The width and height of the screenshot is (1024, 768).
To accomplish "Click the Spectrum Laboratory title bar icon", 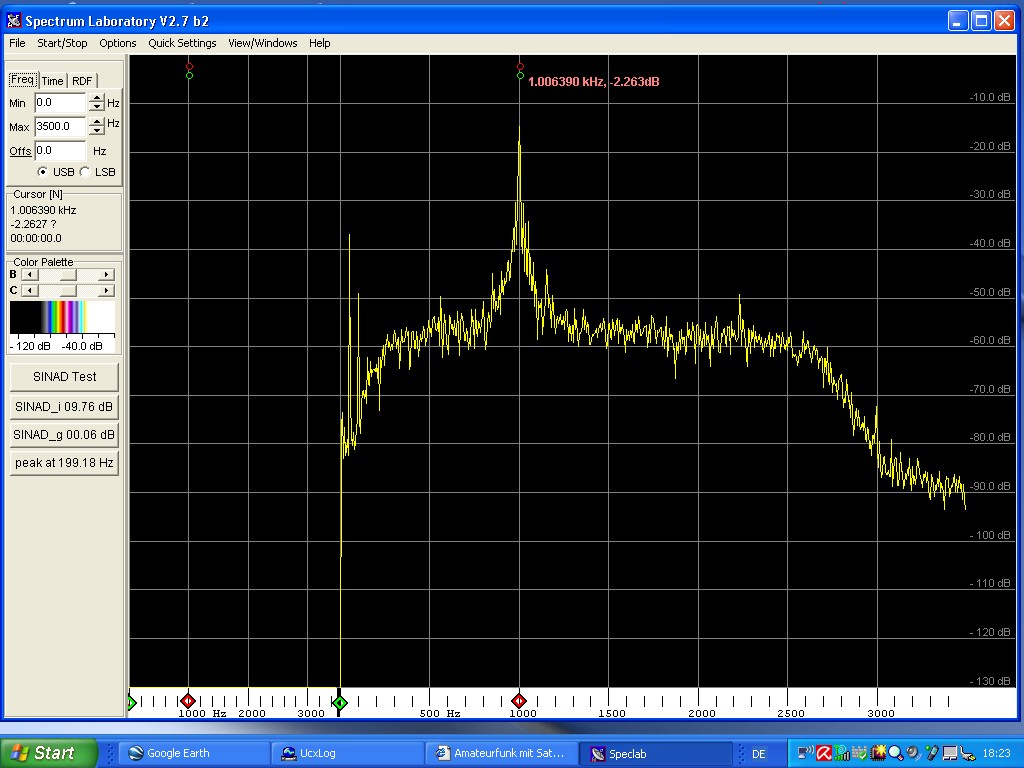I will [x=14, y=21].
